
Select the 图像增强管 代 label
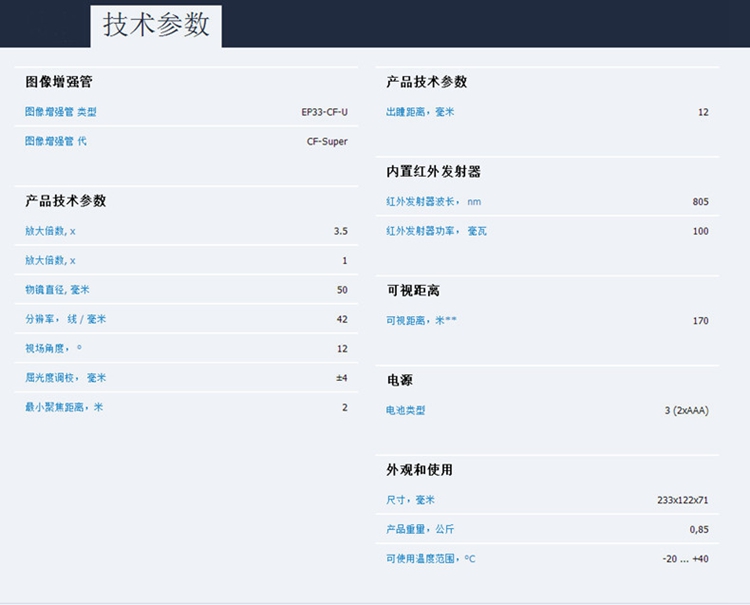click(55, 142)
